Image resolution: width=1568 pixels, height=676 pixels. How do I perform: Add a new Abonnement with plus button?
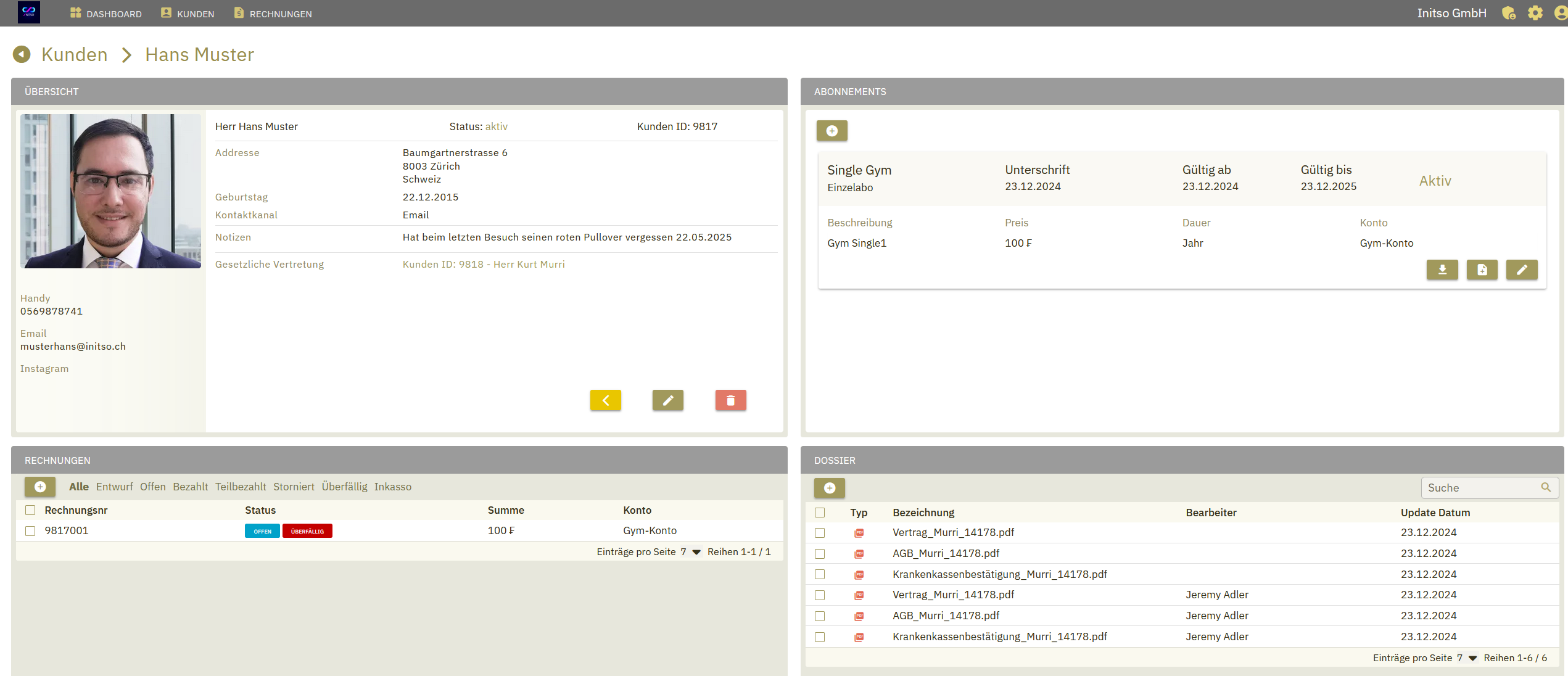(x=831, y=131)
